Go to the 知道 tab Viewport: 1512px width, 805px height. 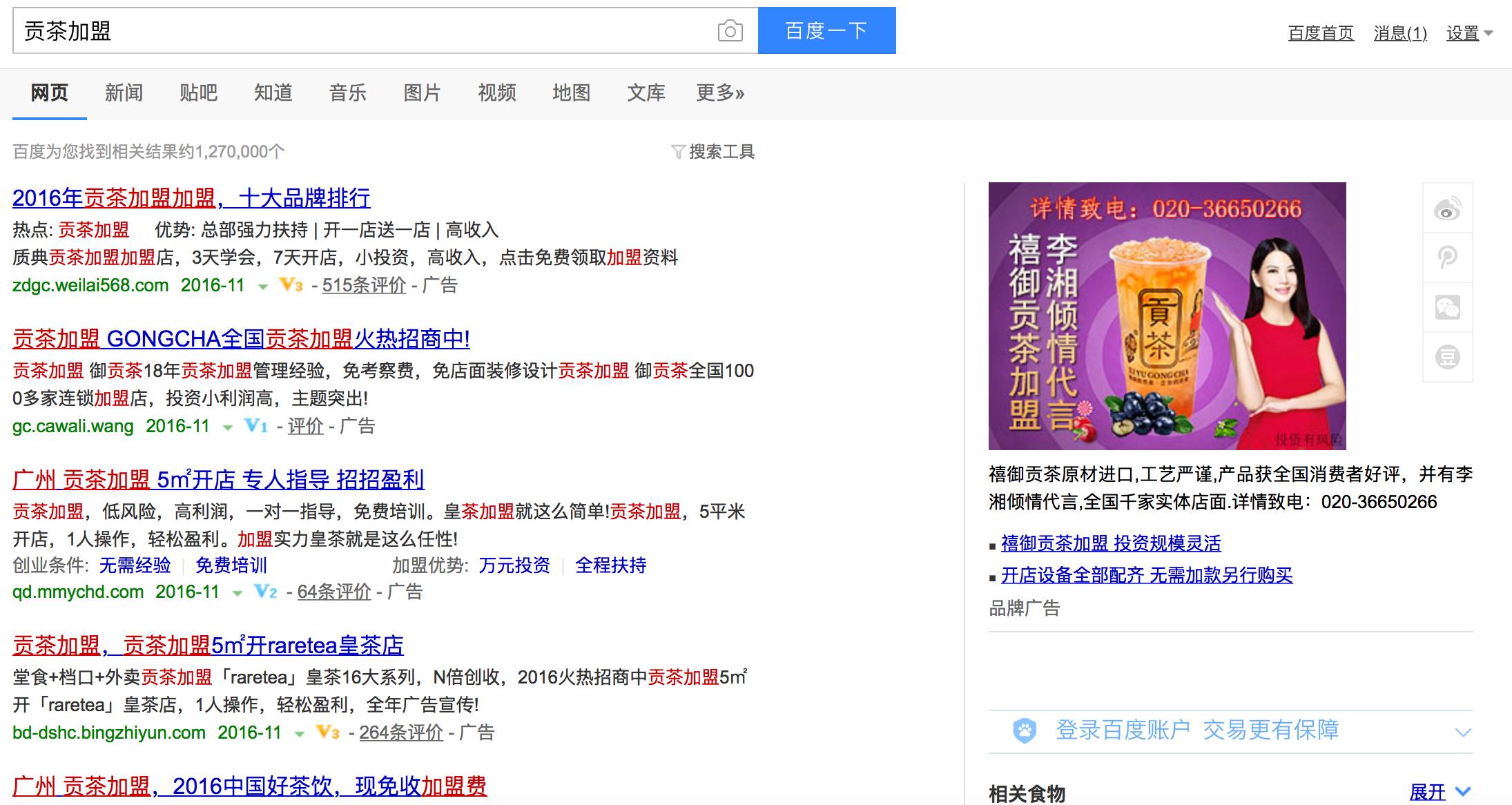click(273, 93)
